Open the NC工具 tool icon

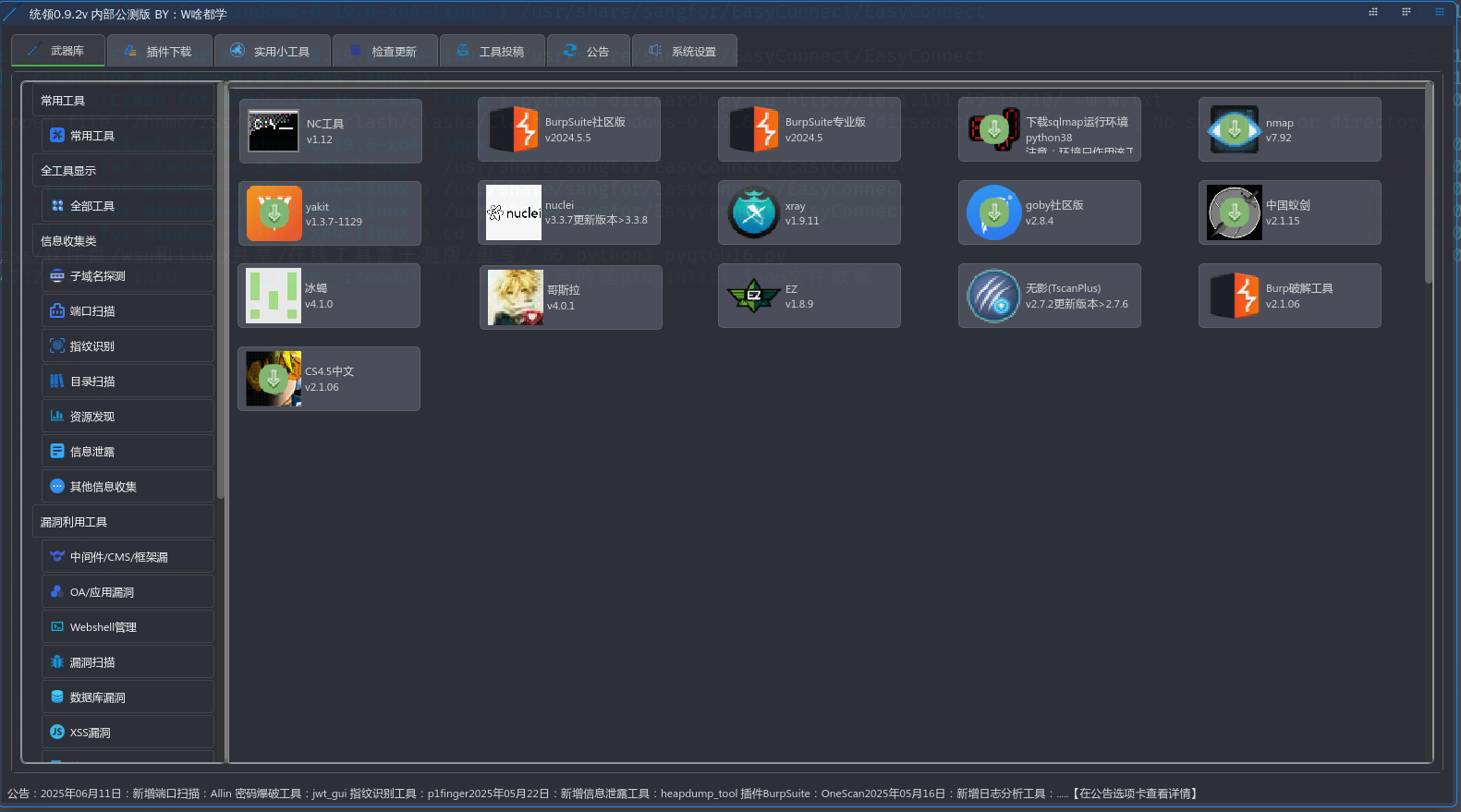[x=274, y=130]
